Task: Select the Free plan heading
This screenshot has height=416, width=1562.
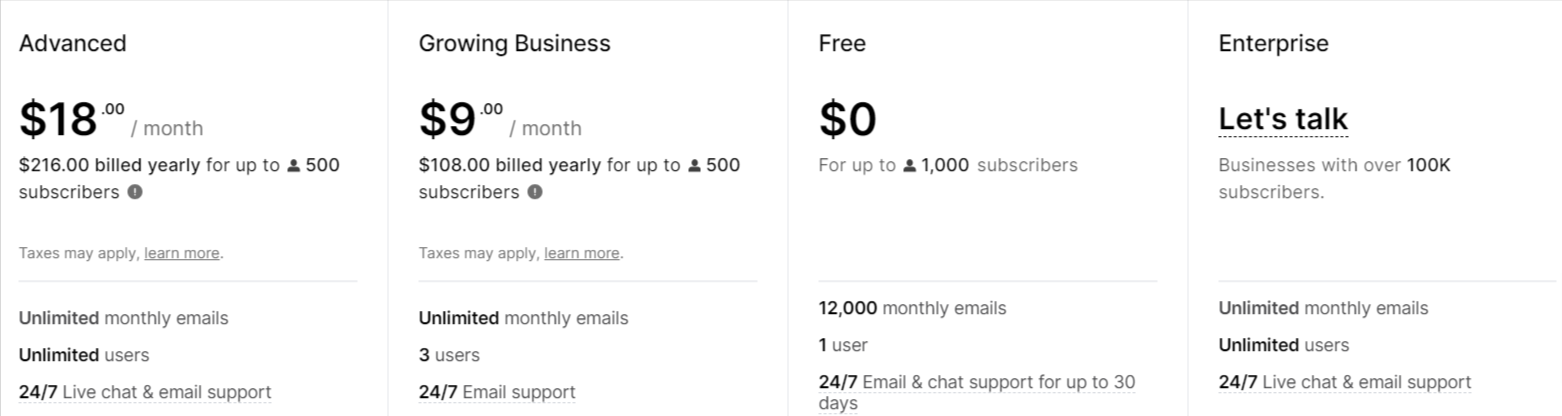Action: click(x=842, y=43)
